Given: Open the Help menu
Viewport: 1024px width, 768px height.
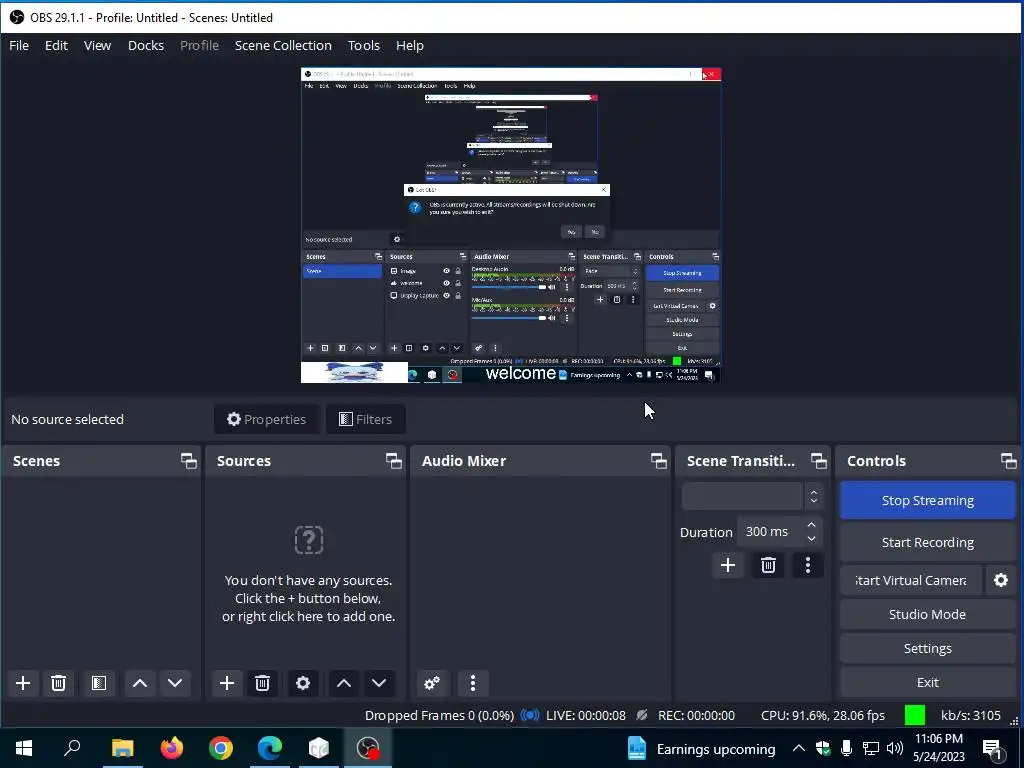Looking at the screenshot, I should coord(409,46).
